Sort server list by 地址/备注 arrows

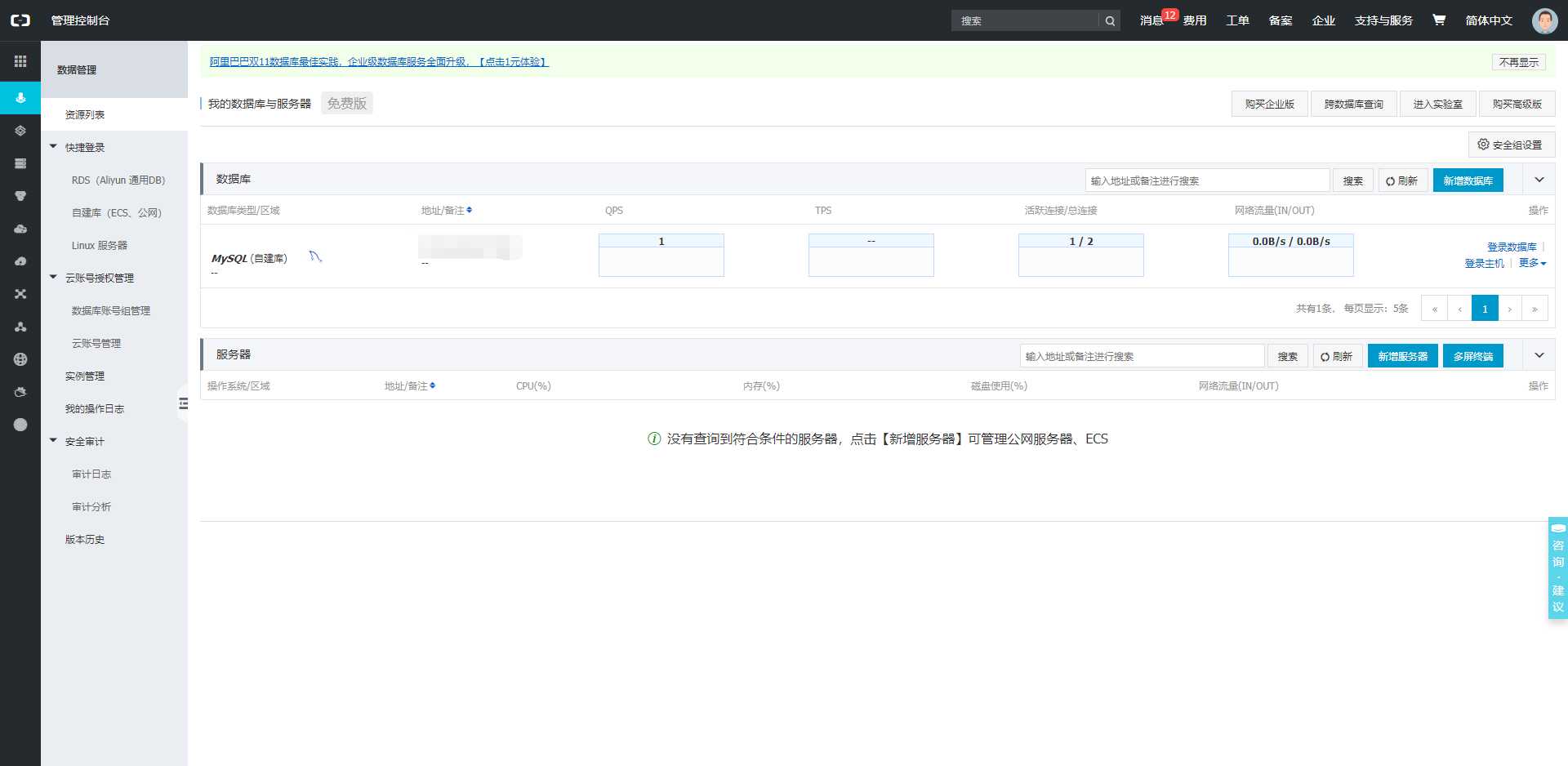[x=432, y=385]
